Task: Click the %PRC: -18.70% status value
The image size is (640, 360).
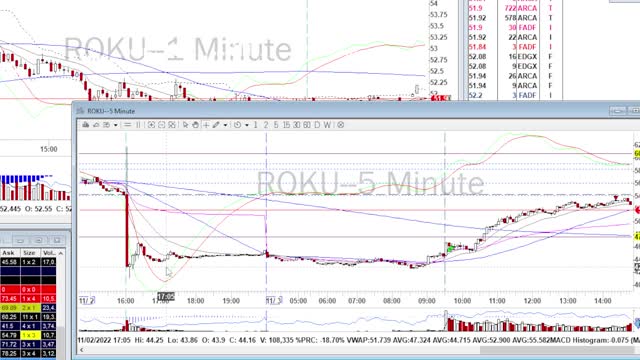Action: click(x=320, y=340)
